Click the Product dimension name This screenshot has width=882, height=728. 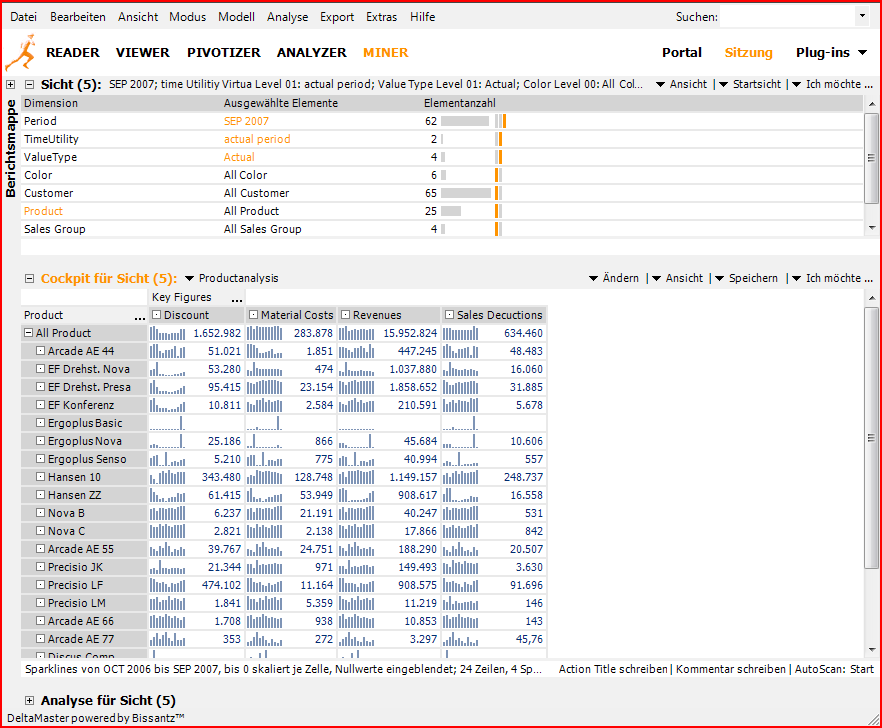43,211
